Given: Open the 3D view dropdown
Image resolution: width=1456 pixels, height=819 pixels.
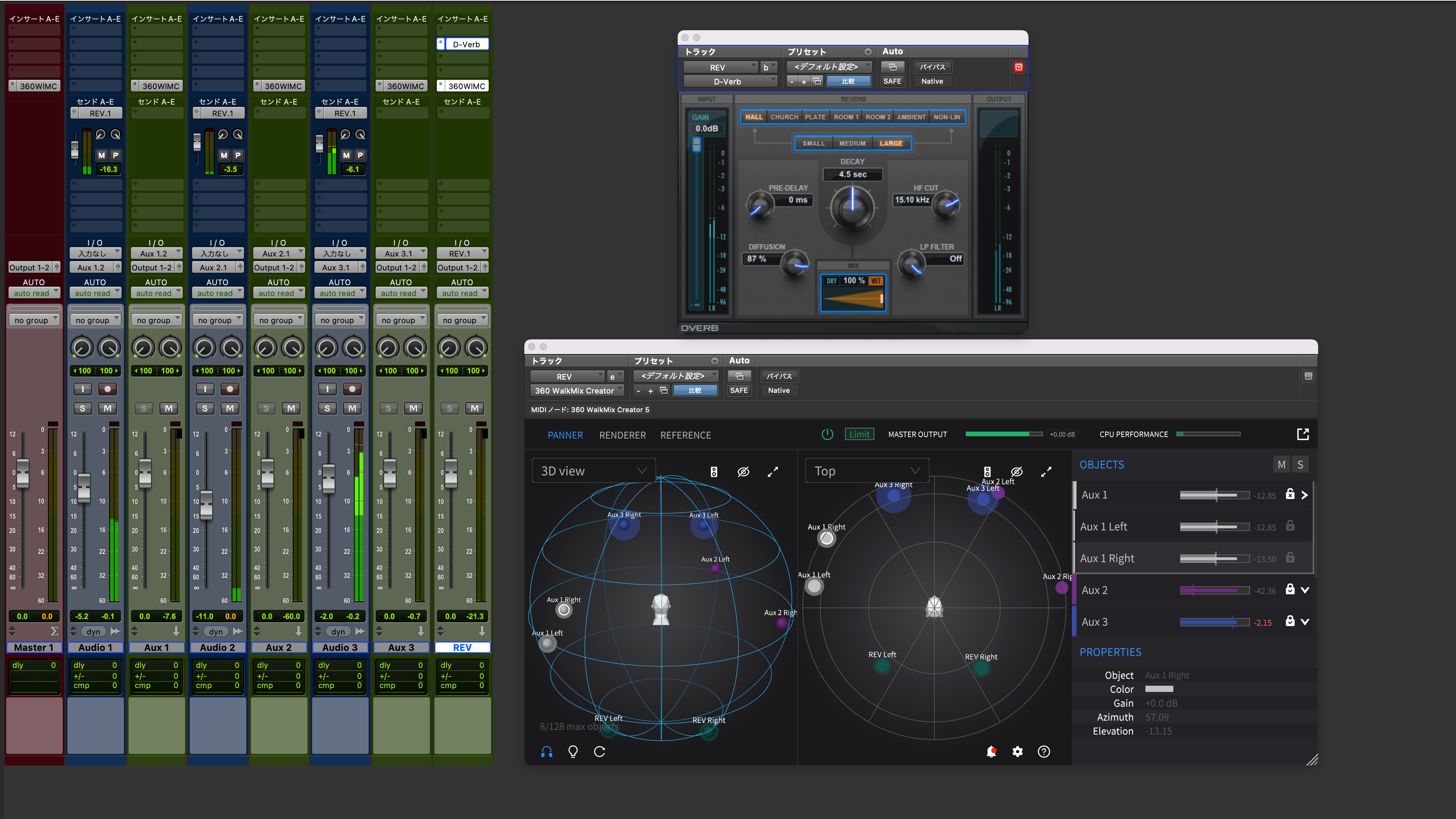Looking at the screenshot, I should click(x=594, y=471).
